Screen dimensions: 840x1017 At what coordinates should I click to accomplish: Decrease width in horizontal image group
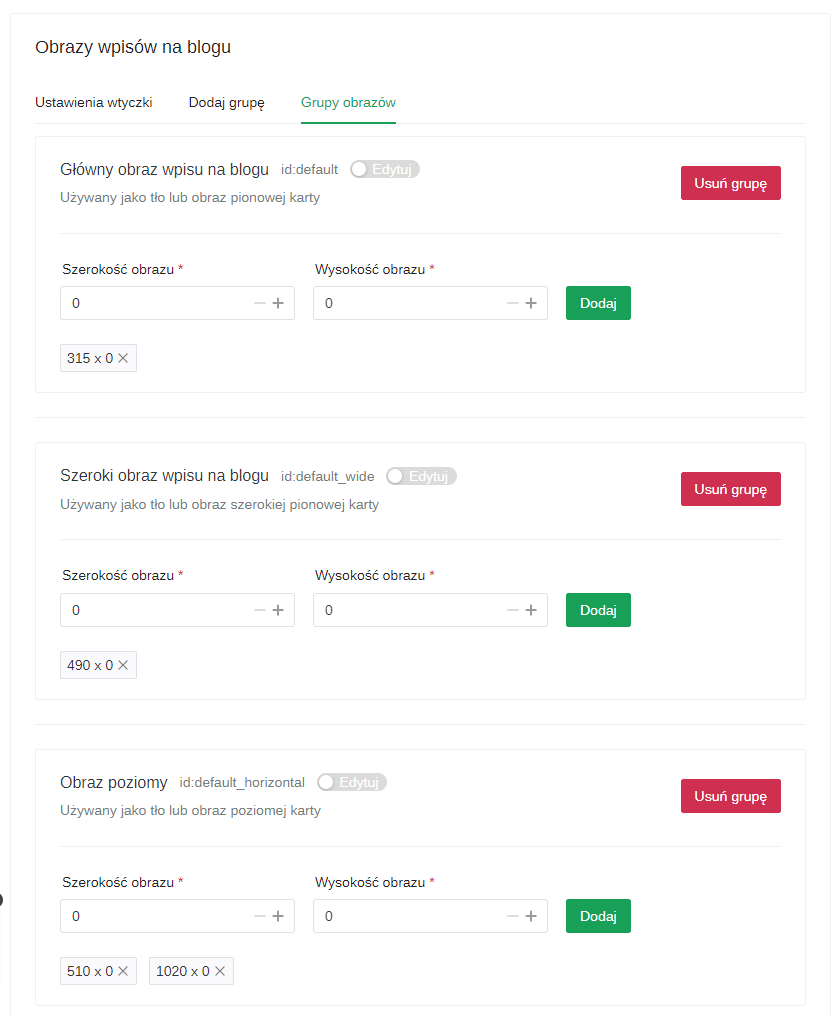[260, 916]
